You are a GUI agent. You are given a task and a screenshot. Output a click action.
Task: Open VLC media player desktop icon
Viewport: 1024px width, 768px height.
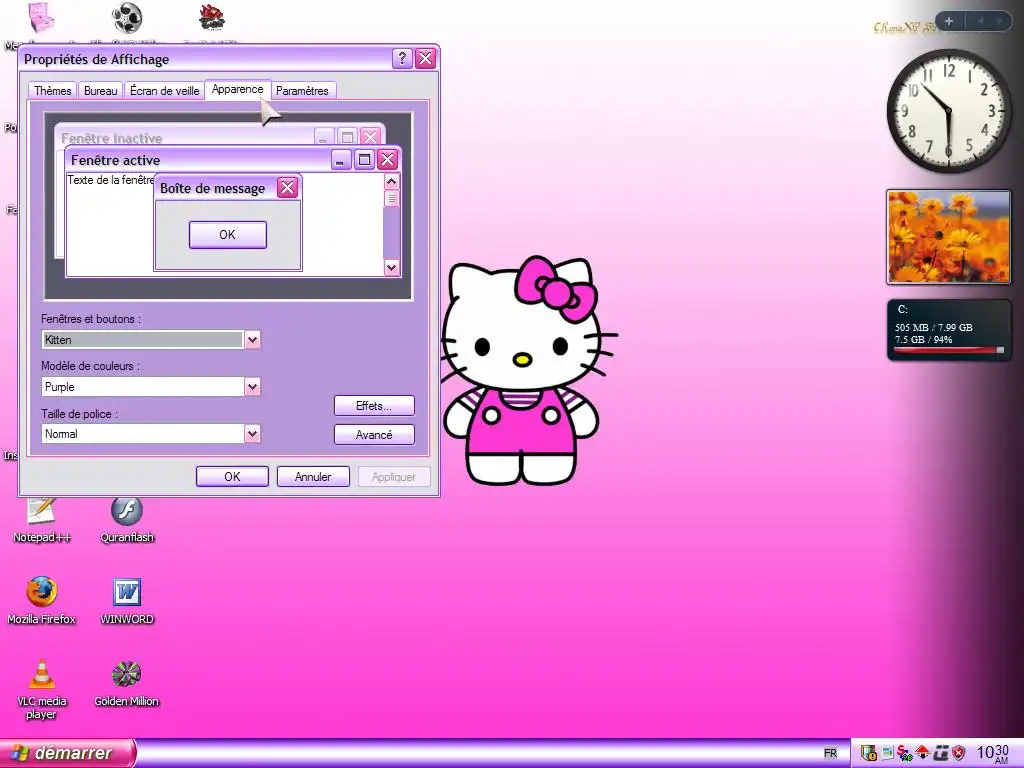pos(42,689)
